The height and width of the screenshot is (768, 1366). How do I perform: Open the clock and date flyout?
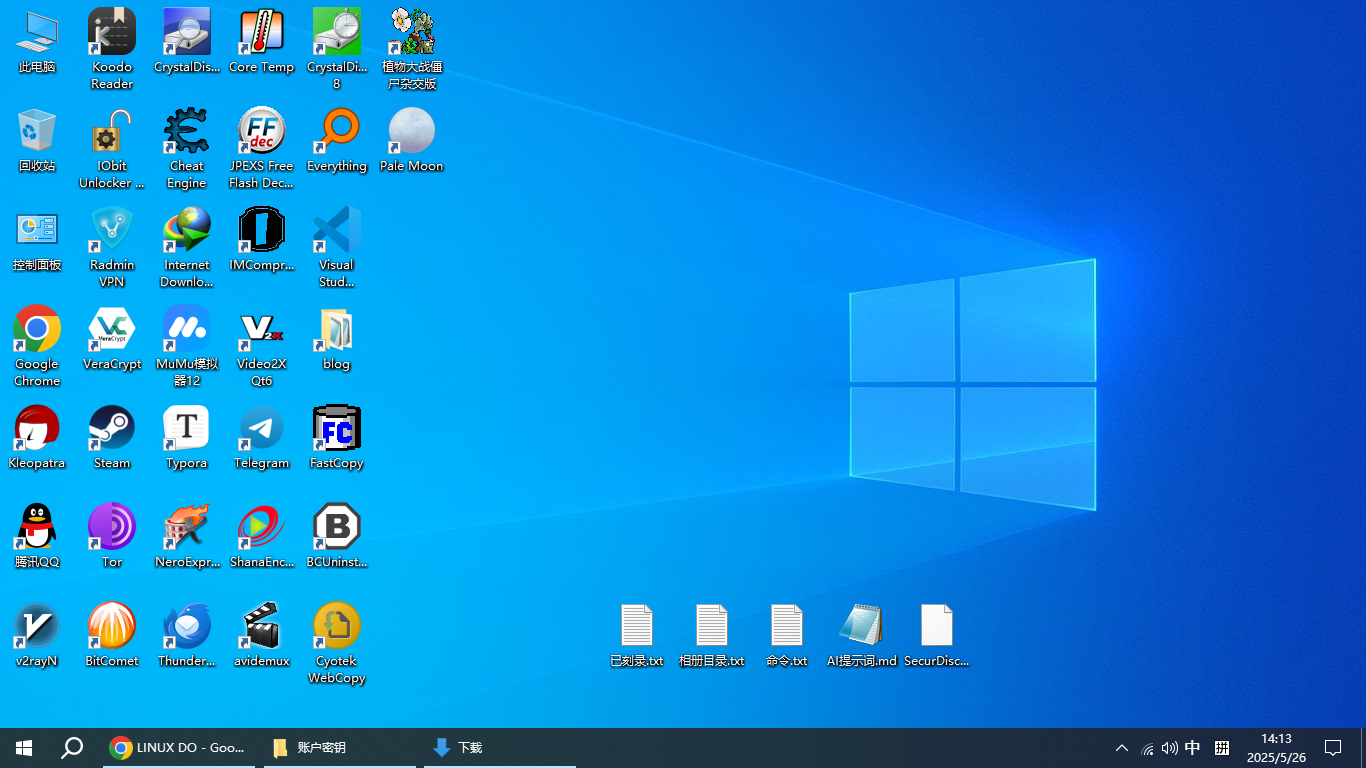[x=1276, y=748]
